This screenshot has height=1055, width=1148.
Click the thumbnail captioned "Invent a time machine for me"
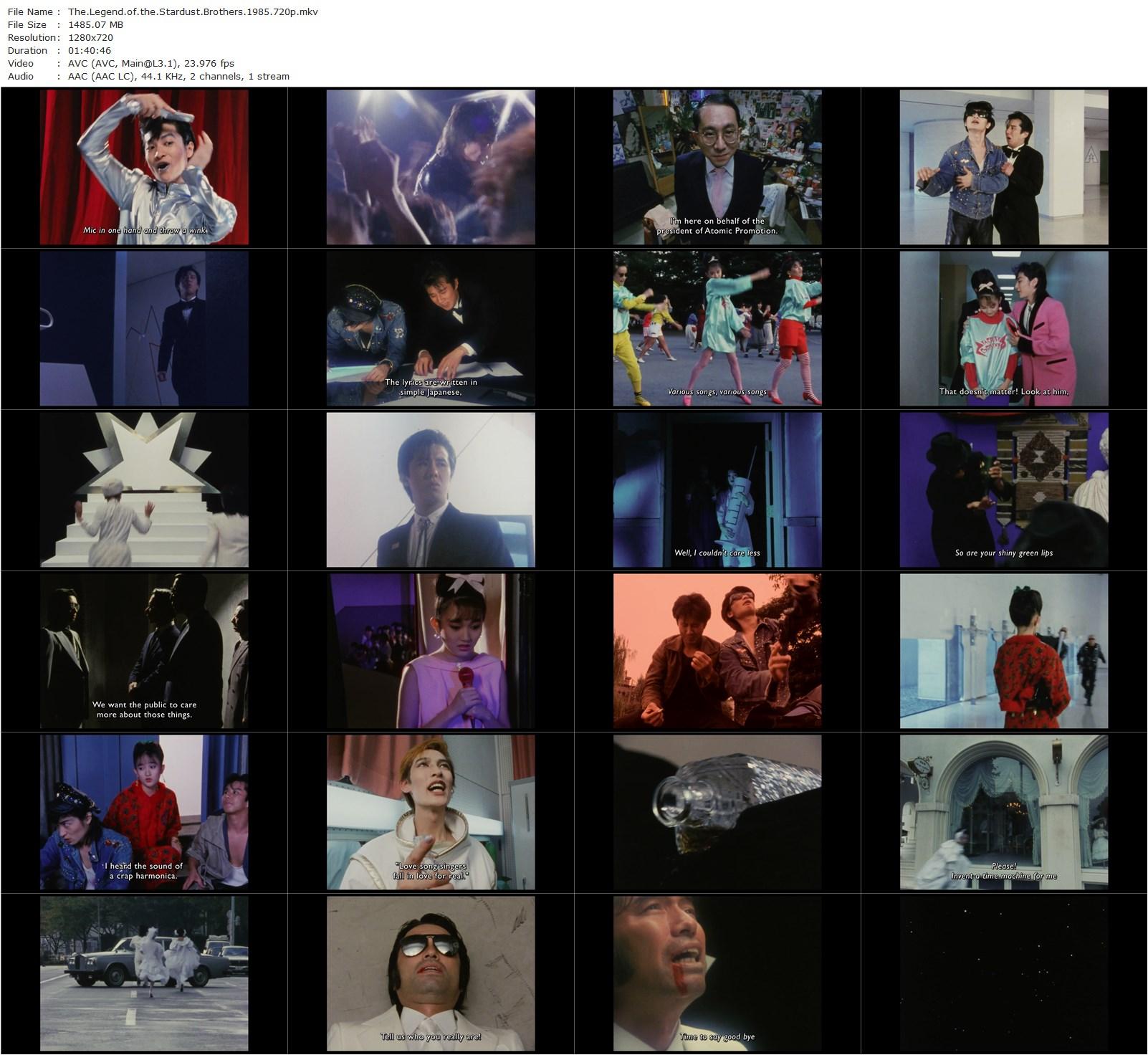tap(1004, 812)
